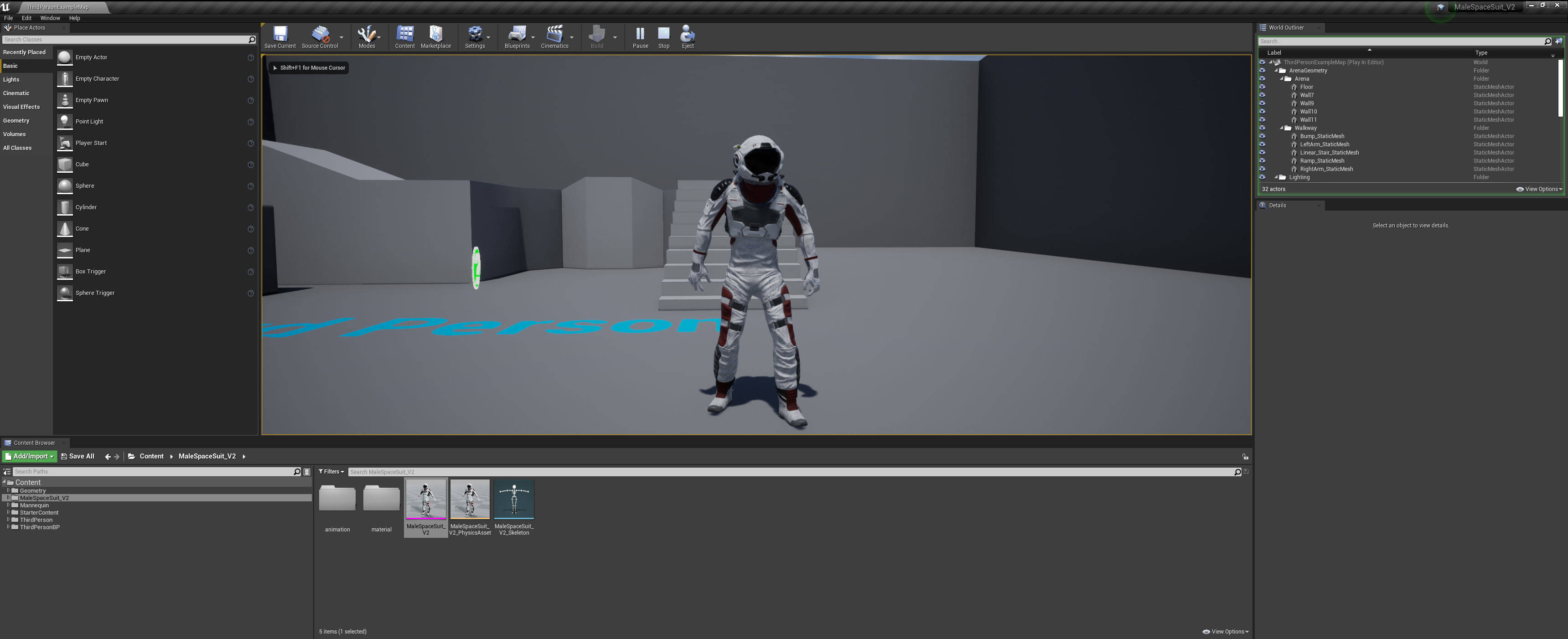Viewport: 1568px width, 639px height.
Task: Stop the play session
Action: coord(663,37)
